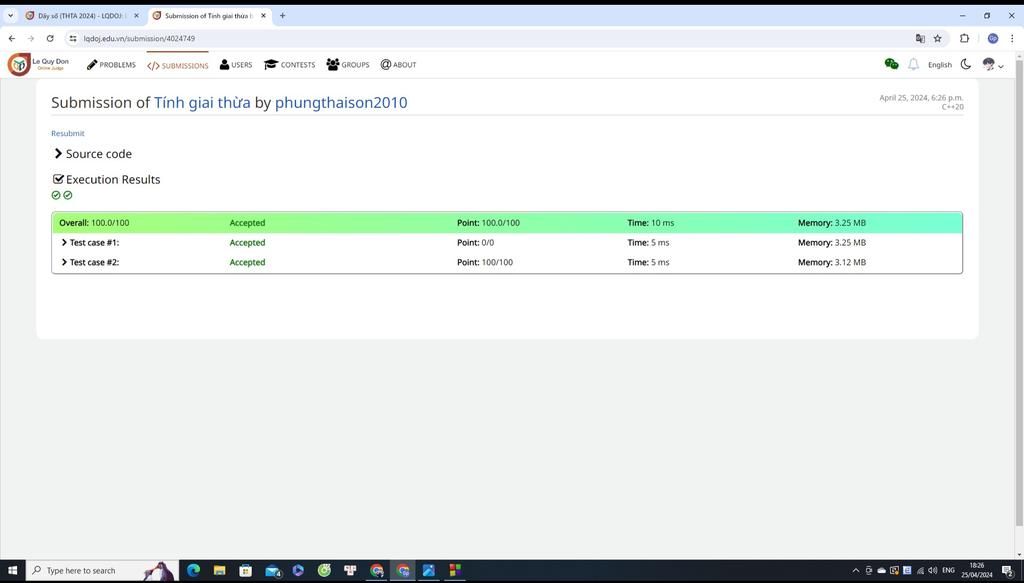
Task: Open the Windows Start menu
Action: coord(12,571)
